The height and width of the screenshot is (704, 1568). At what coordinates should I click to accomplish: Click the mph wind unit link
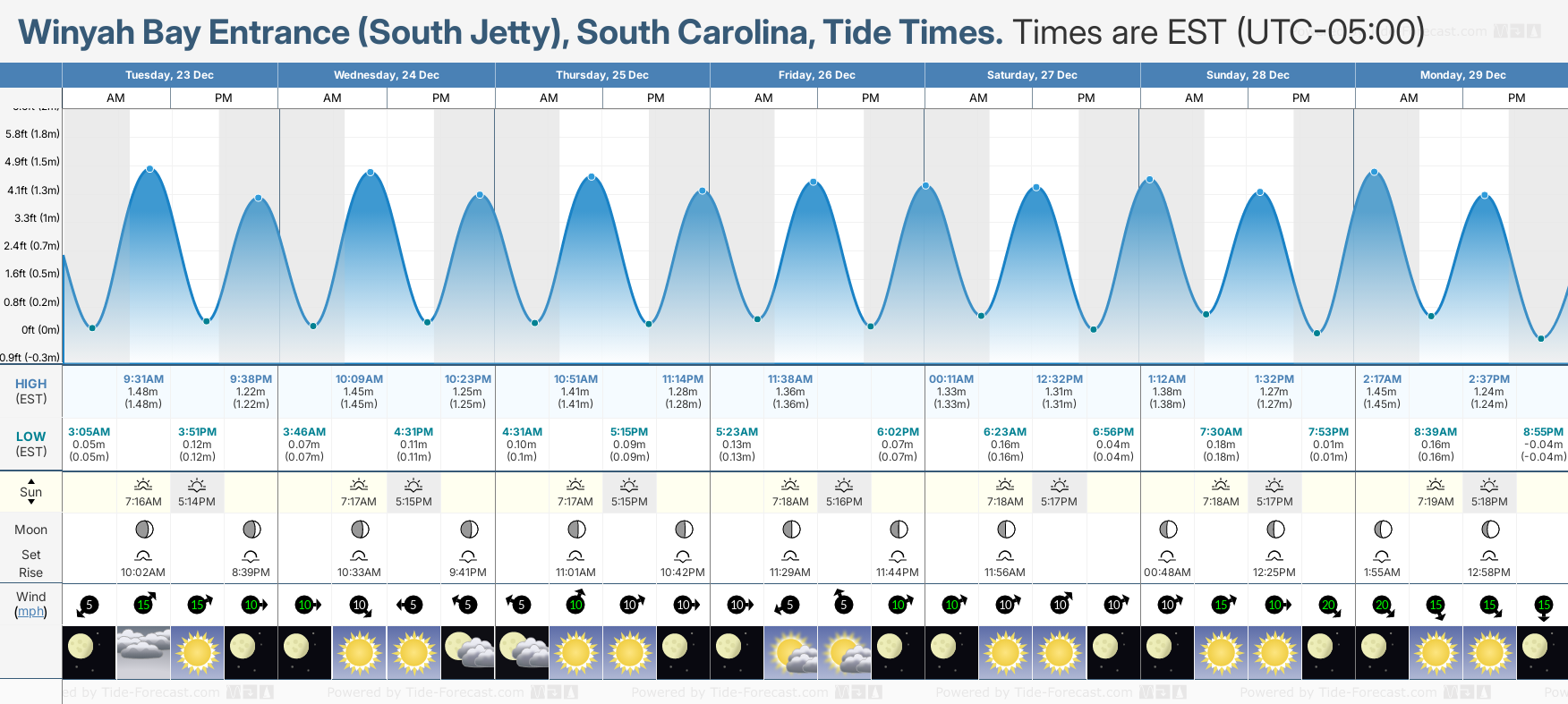(x=30, y=612)
